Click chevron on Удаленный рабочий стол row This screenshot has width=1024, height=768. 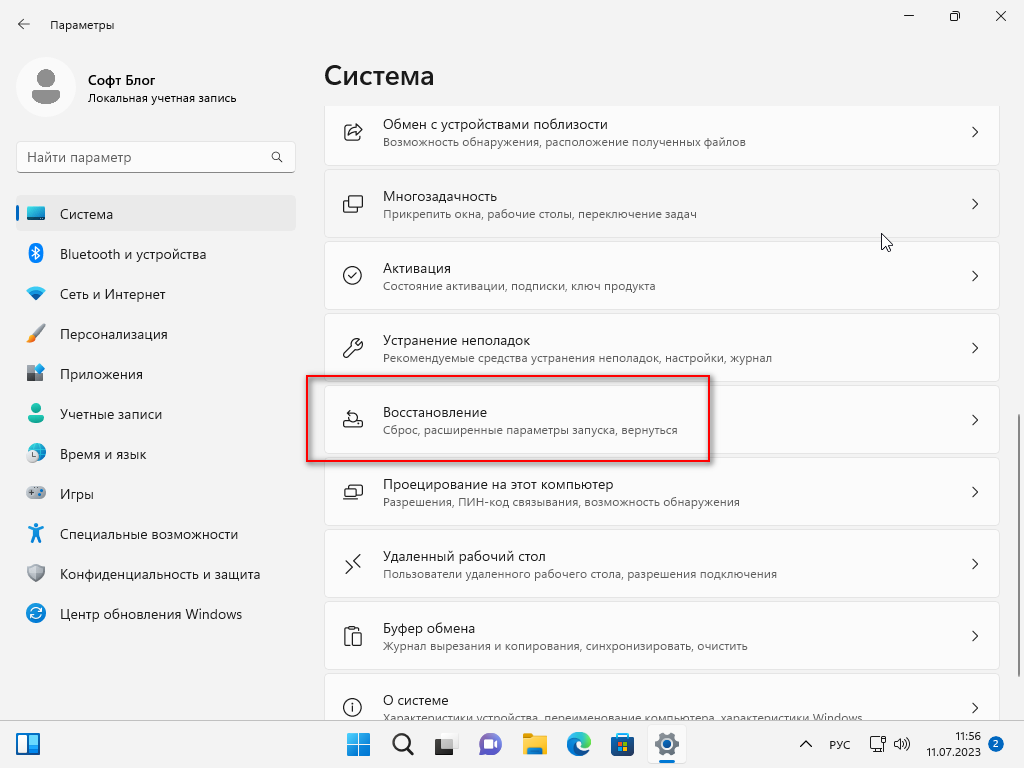[974, 564]
